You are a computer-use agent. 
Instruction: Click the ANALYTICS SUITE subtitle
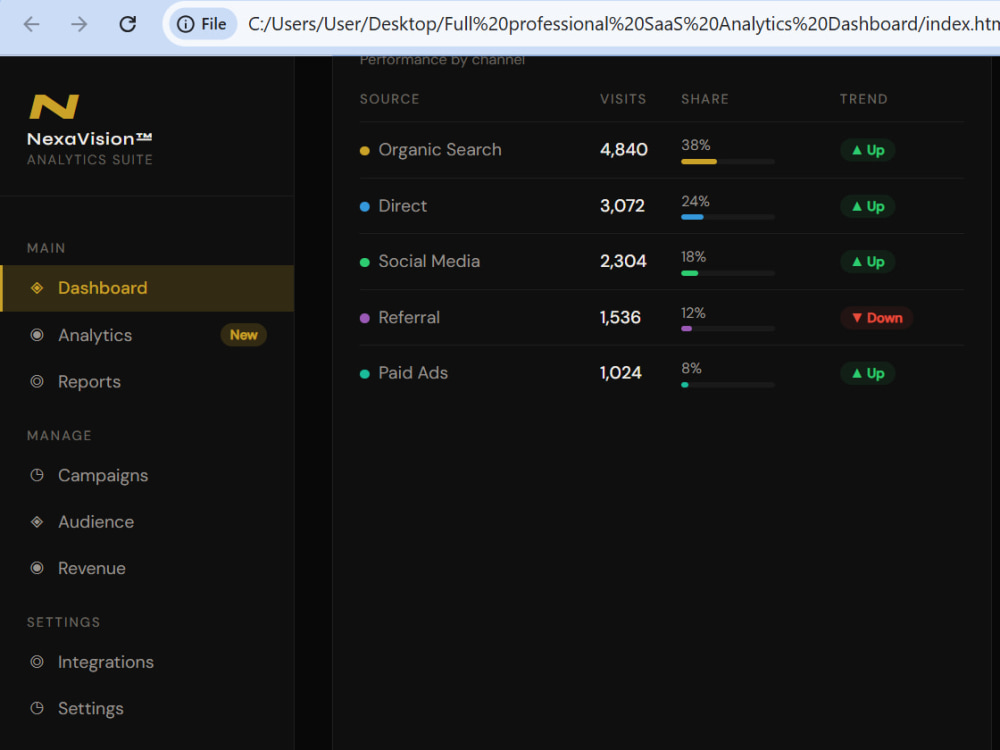(90, 160)
